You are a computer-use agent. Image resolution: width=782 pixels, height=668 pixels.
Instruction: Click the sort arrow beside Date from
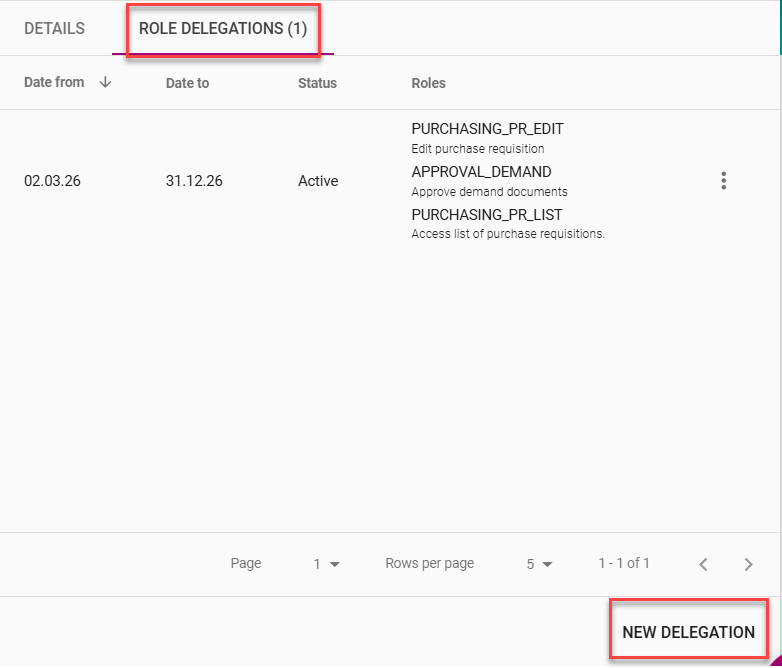[105, 83]
